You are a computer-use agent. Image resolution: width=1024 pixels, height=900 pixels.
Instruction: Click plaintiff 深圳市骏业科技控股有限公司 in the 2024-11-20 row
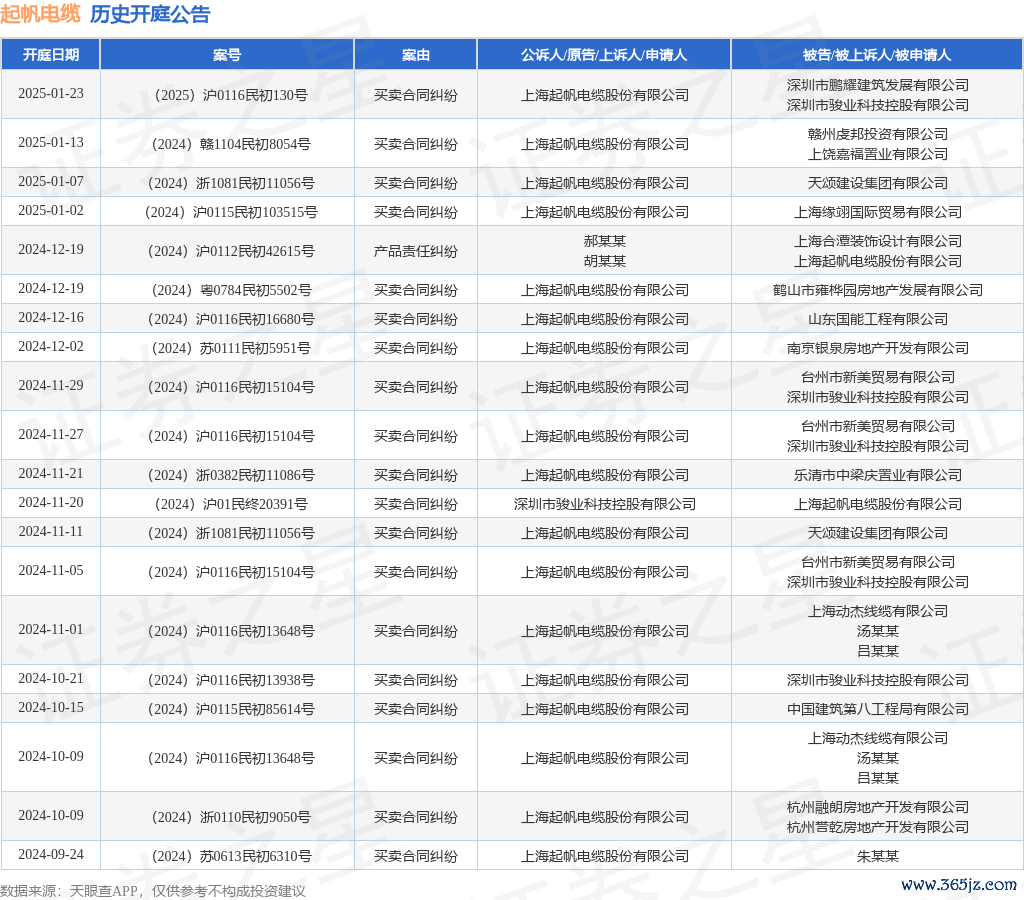[x=605, y=504]
